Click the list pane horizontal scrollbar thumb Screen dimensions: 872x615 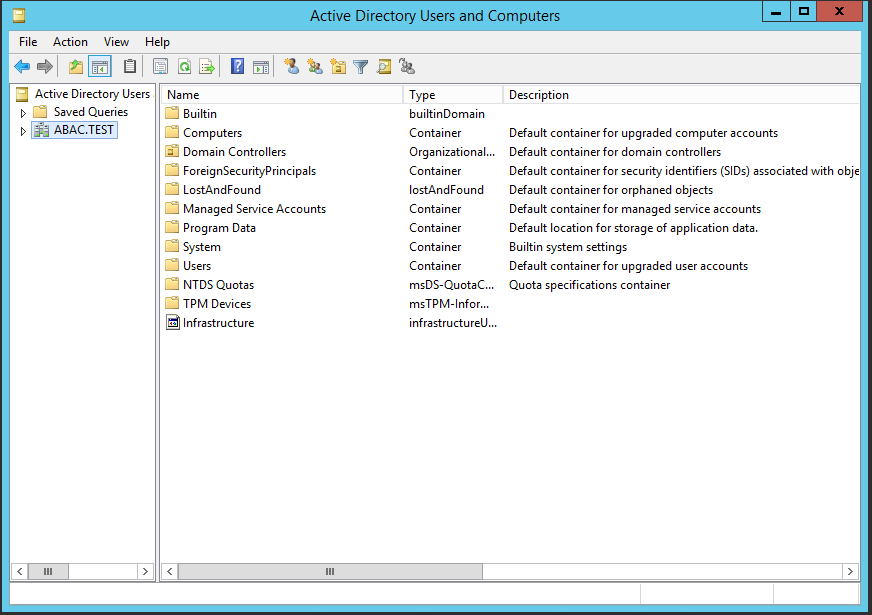(x=330, y=571)
